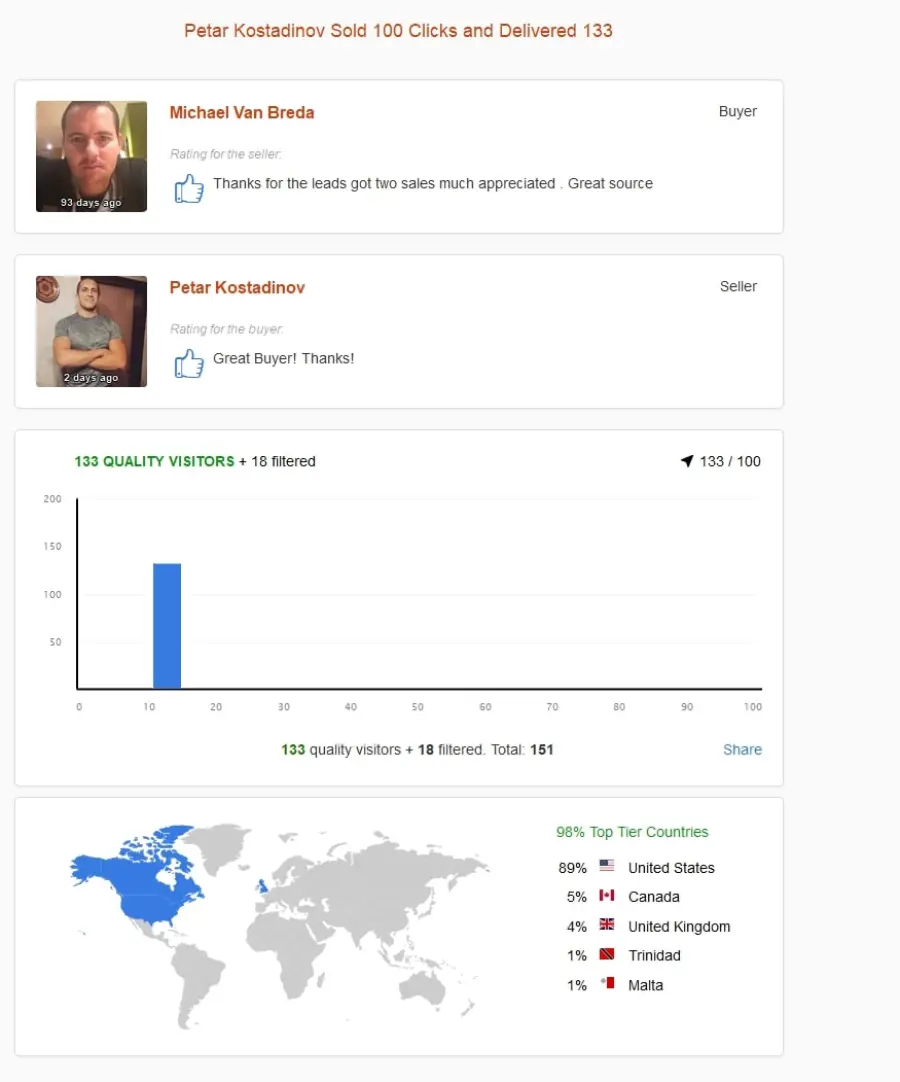Click the page title about 100 clicks sold
The height and width of the screenshot is (1082, 900).
(x=398, y=31)
